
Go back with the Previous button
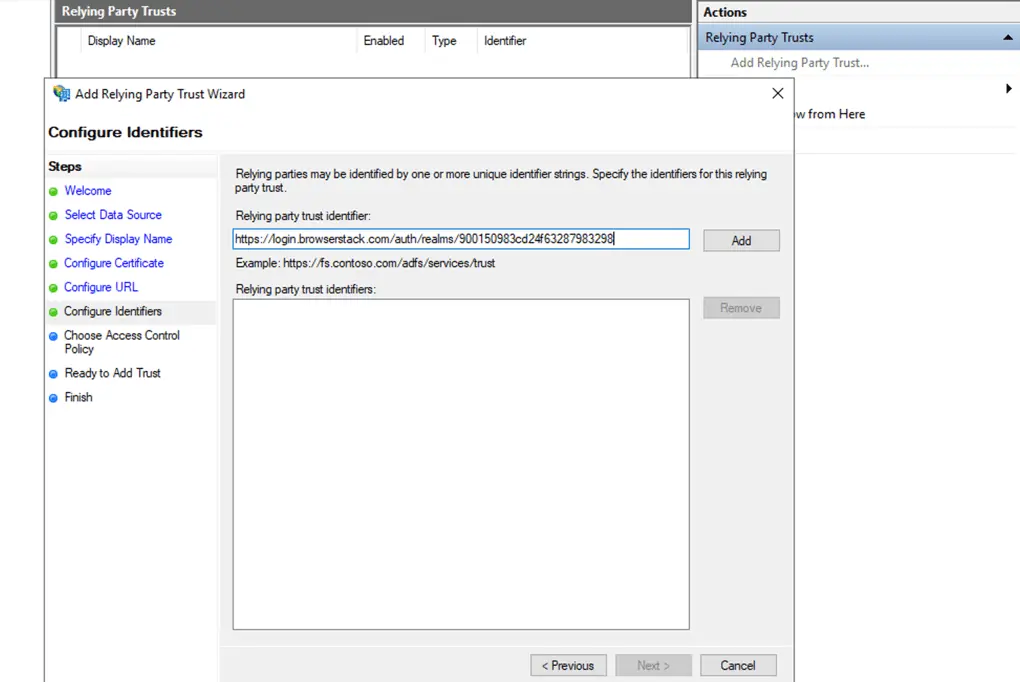568,665
